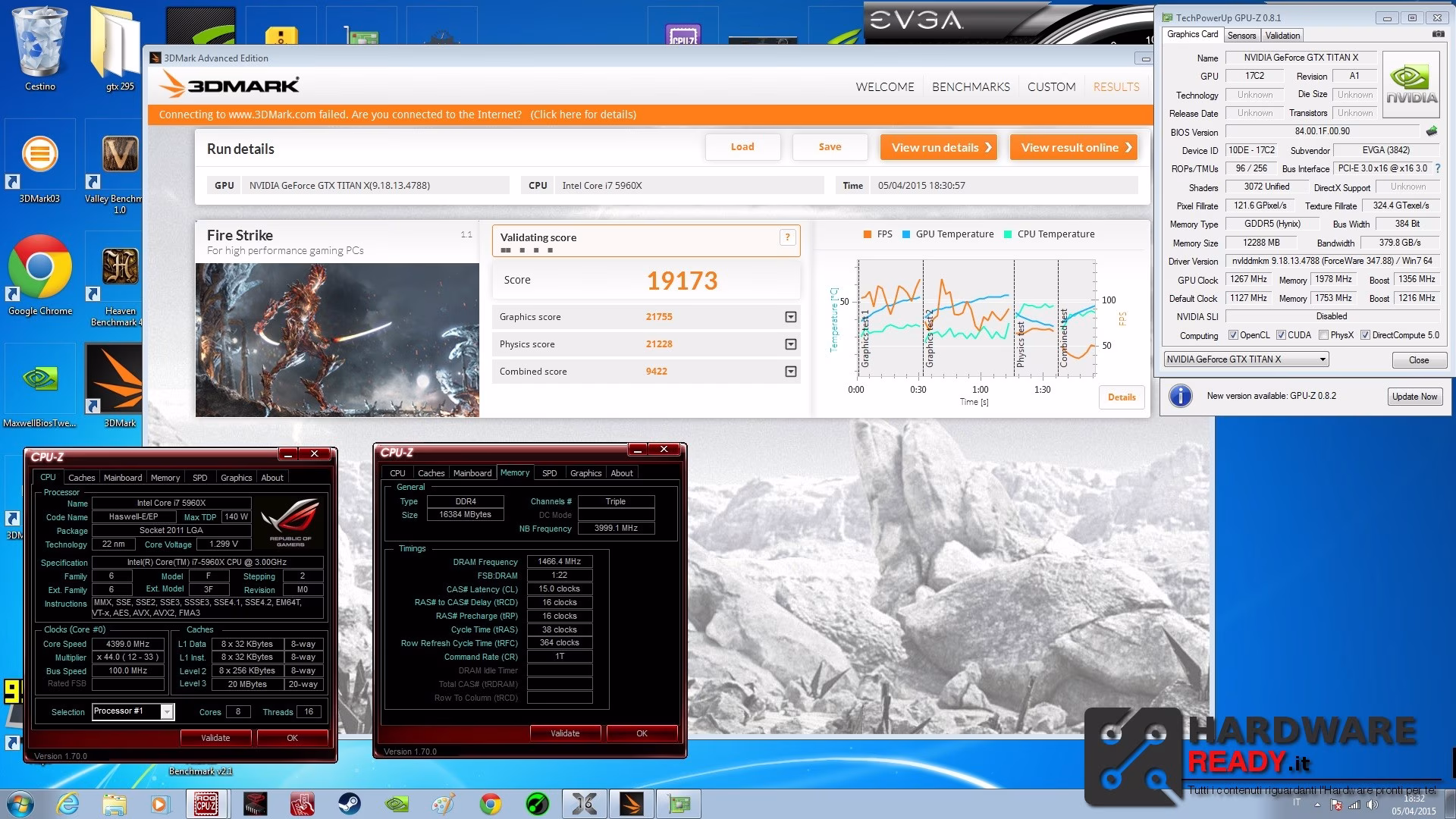The width and height of the screenshot is (1456, 819).
Task: Open Chrome from the taskbar
Action: pos(491,803)
